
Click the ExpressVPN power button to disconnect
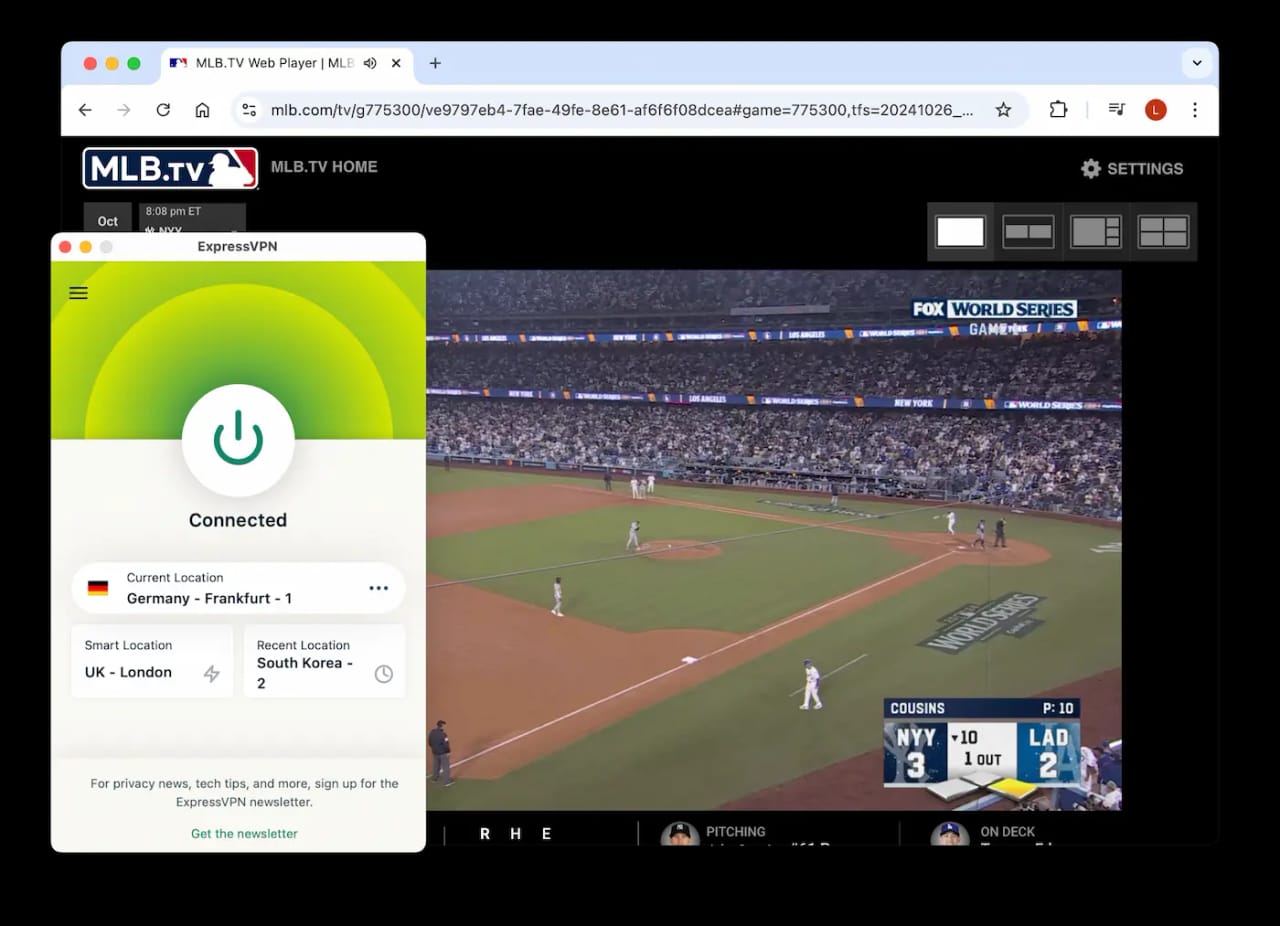pyautogui.click(x=238, y=440)
